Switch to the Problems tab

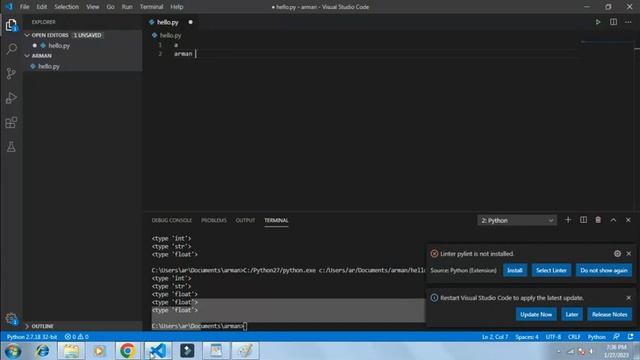click(x=214, y=220)
